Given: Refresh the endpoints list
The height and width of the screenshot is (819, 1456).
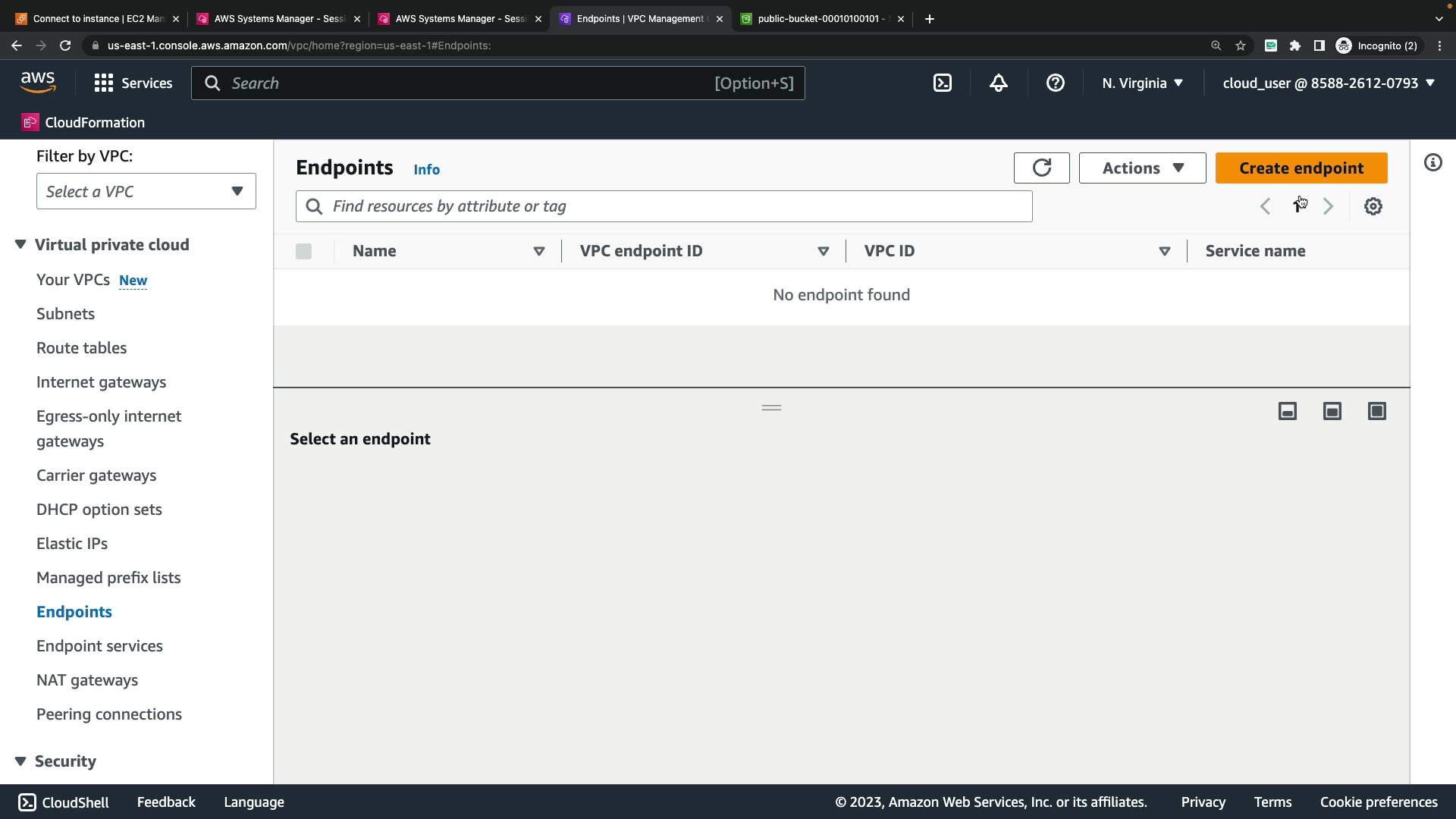Looking at the screenshot, I should click(1041, 168).
